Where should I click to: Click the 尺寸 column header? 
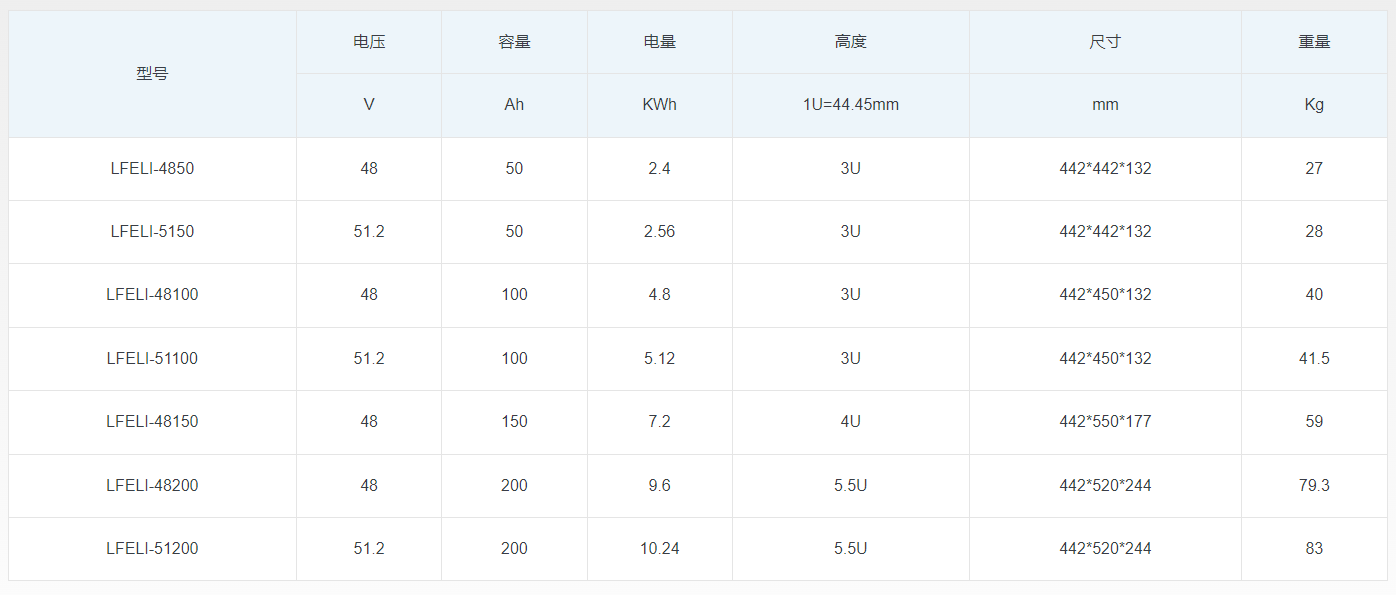(x=1105, y=42)
